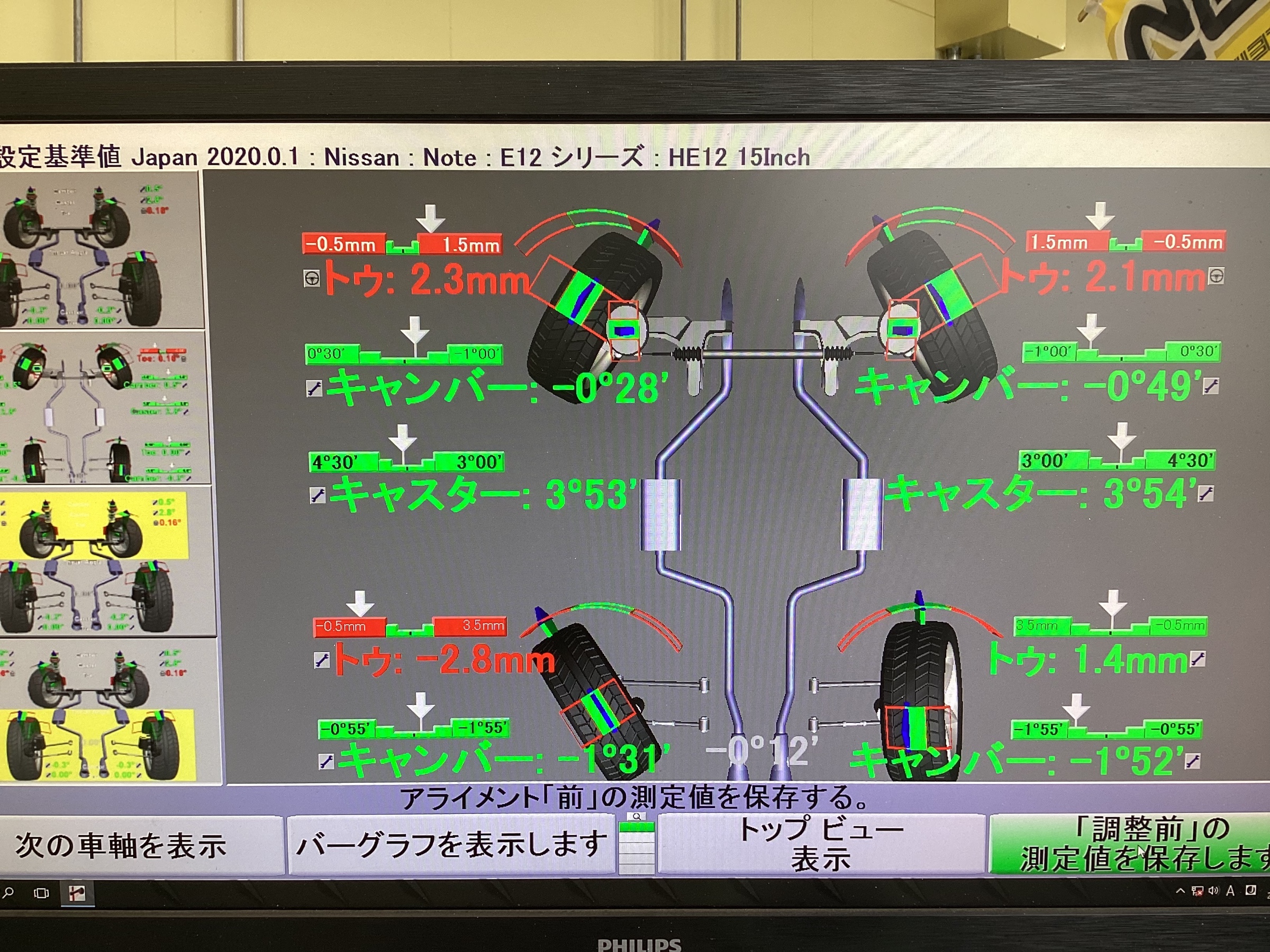This screenshot has width=1270, height=952.
Task: Click wrench icon beside rear right camber -1°52'
Action: click(x=1193, y=761)
